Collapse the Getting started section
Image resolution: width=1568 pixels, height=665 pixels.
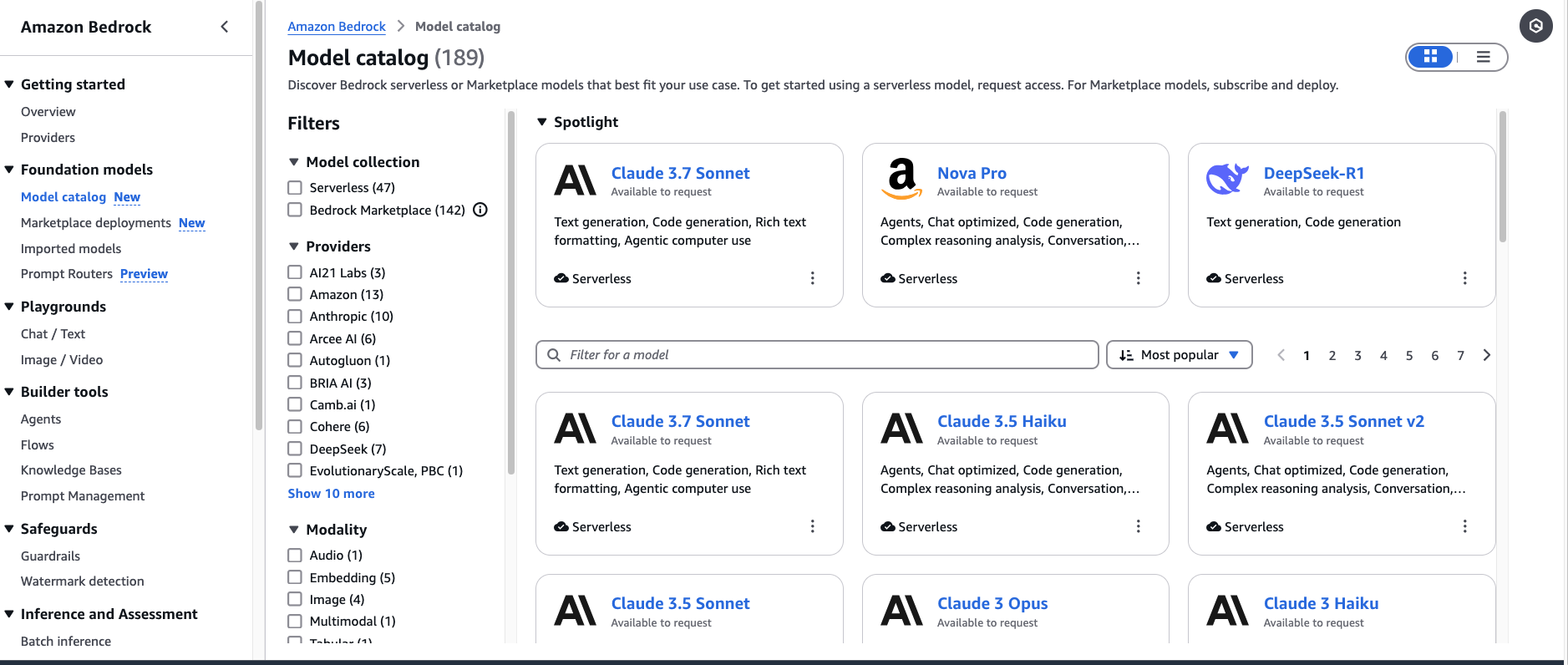pos(9,84)
